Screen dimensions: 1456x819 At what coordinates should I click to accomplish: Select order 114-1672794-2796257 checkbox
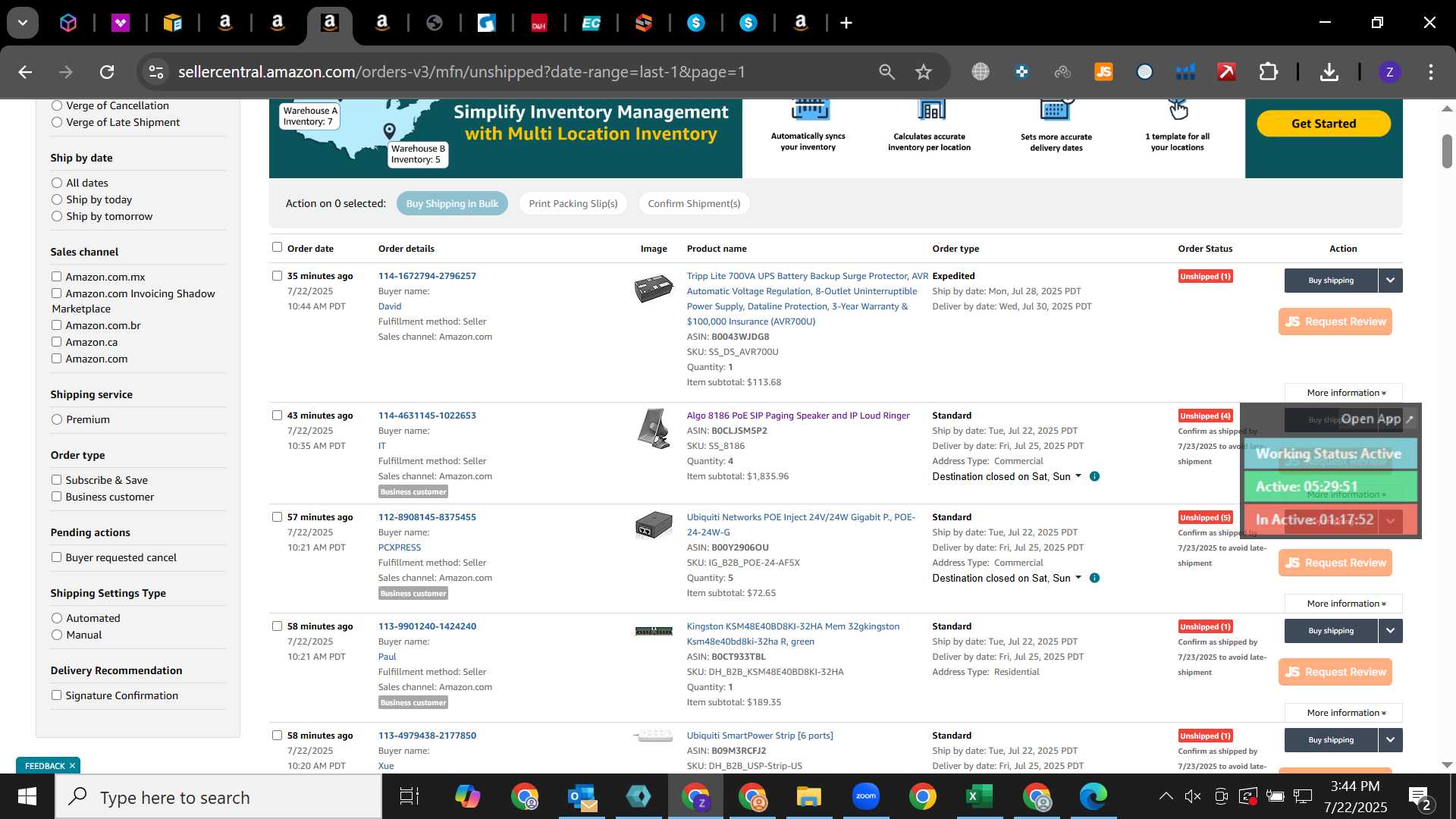click(277, 276)
